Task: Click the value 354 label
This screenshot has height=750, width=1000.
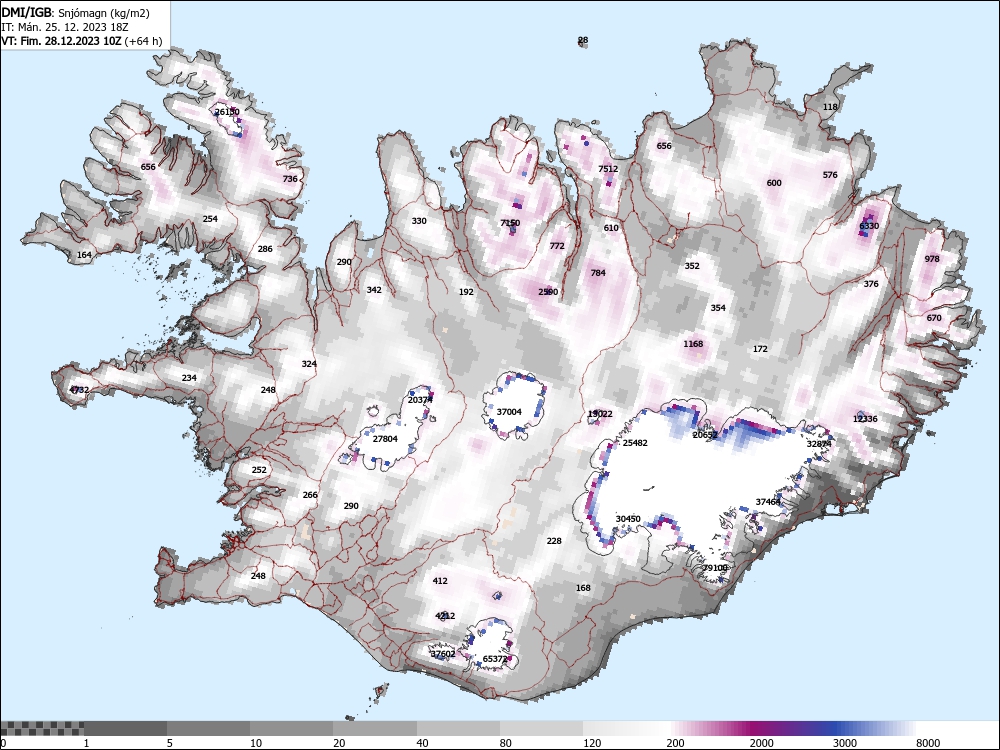Action: [718, 307]
